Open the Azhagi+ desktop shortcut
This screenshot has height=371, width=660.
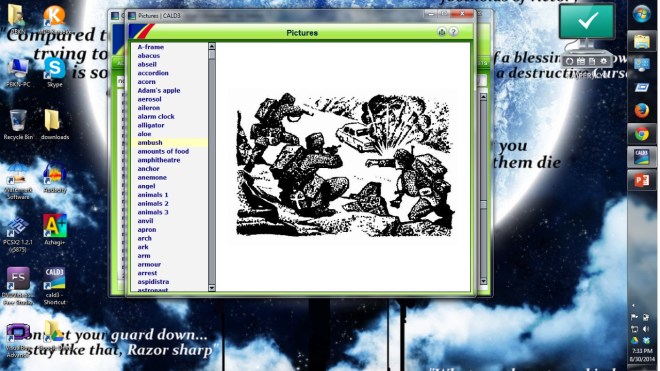[x=54, y=230]
